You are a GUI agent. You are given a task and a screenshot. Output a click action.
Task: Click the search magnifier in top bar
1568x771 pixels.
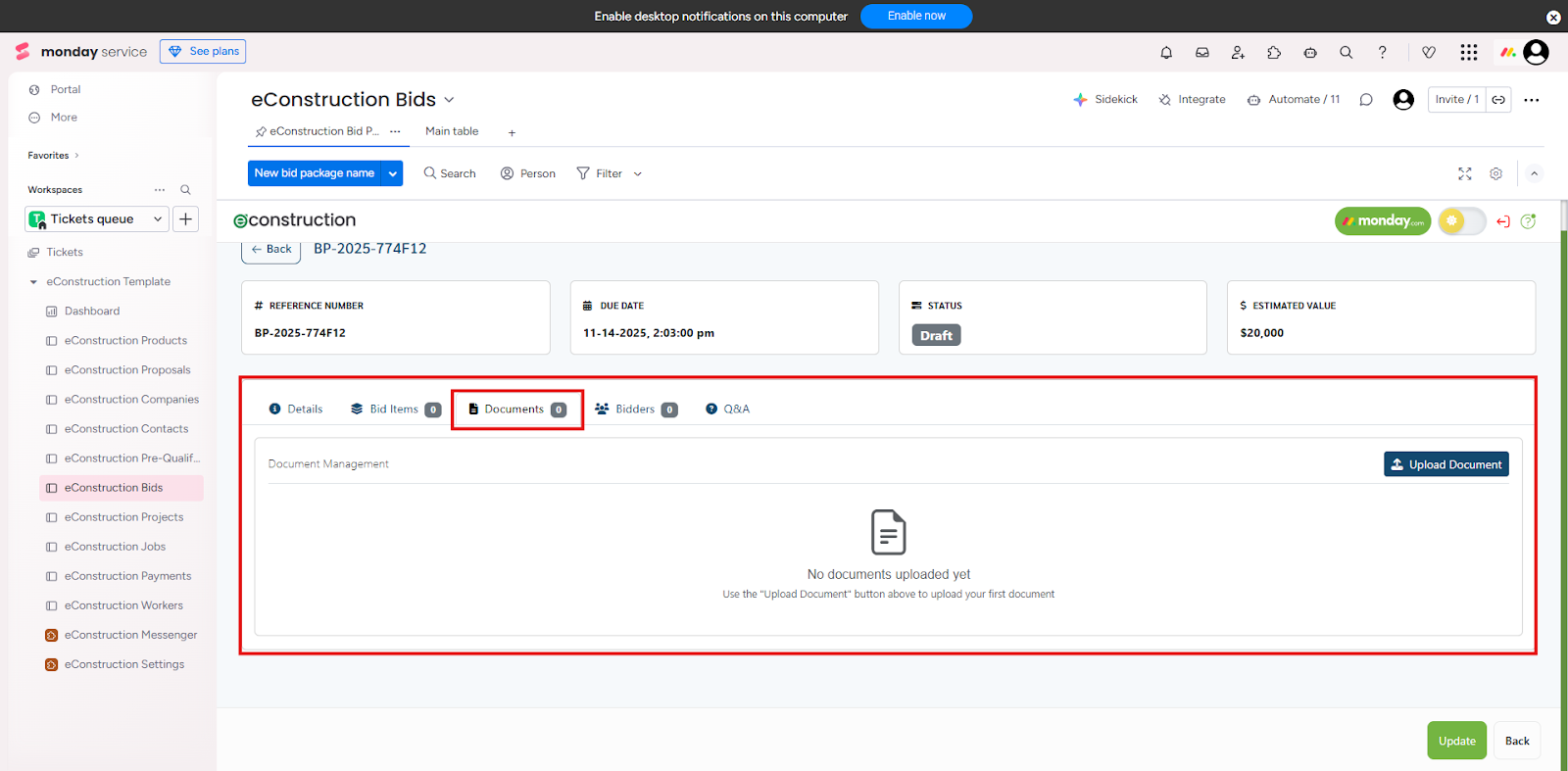pos(1346,53)
